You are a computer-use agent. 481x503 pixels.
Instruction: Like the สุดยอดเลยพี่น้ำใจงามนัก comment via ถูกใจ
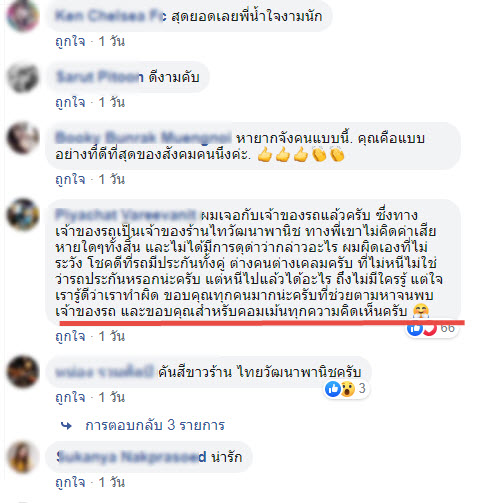[x=70, y=42]
